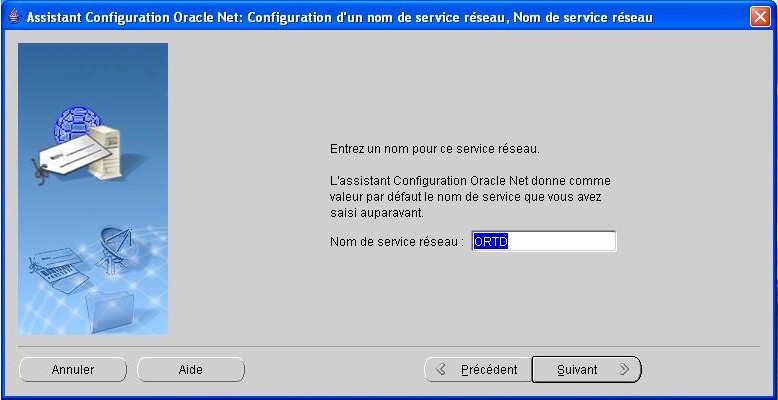Focus the Nom de service réseau field

click(544, 242)
